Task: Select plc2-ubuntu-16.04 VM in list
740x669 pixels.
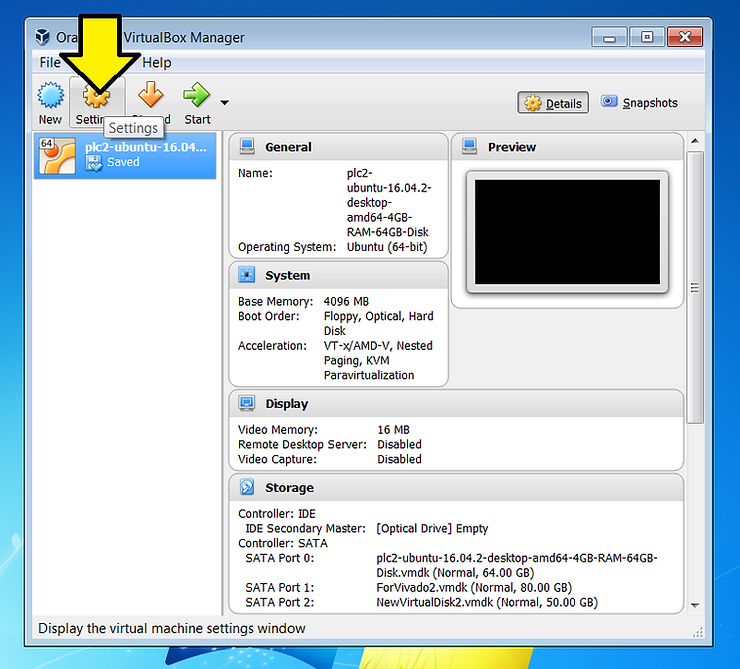Action: coord(125,155)
